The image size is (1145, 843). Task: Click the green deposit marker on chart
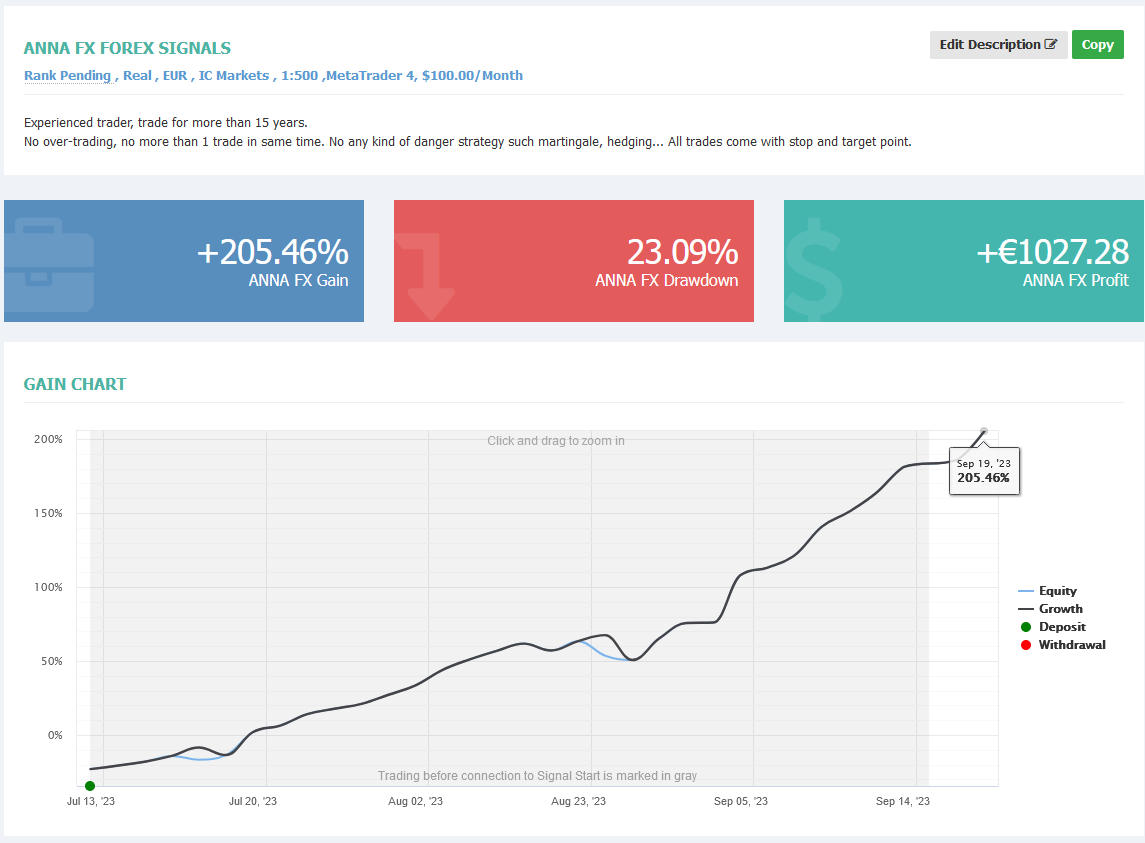point(90,786)
